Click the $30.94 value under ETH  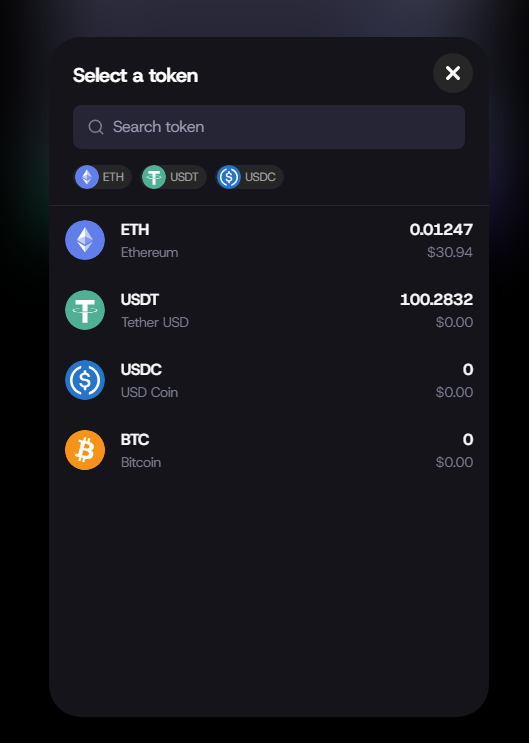tap(450, 252)
